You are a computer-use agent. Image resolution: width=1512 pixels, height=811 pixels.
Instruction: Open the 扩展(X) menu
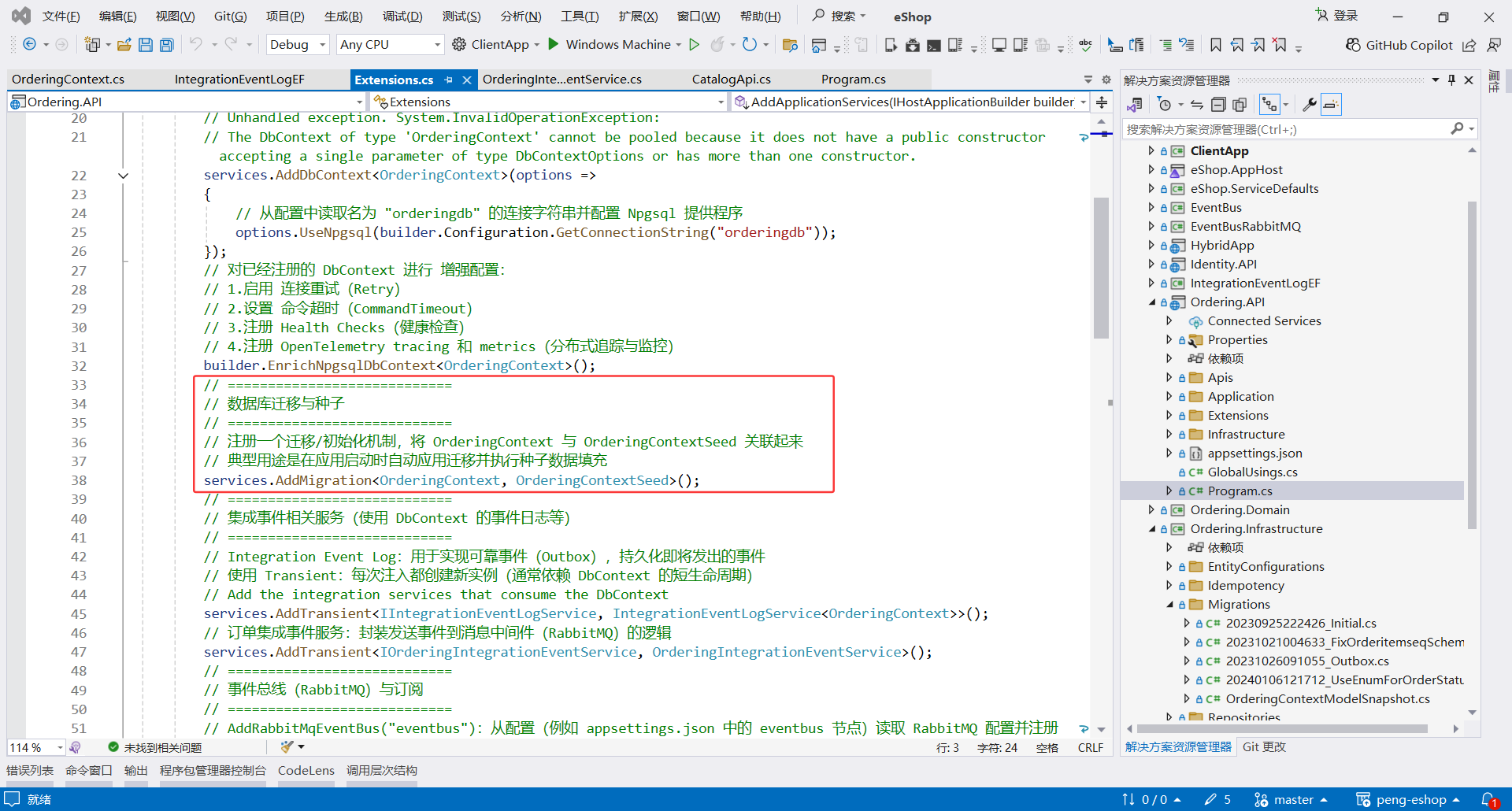[638, 17]
